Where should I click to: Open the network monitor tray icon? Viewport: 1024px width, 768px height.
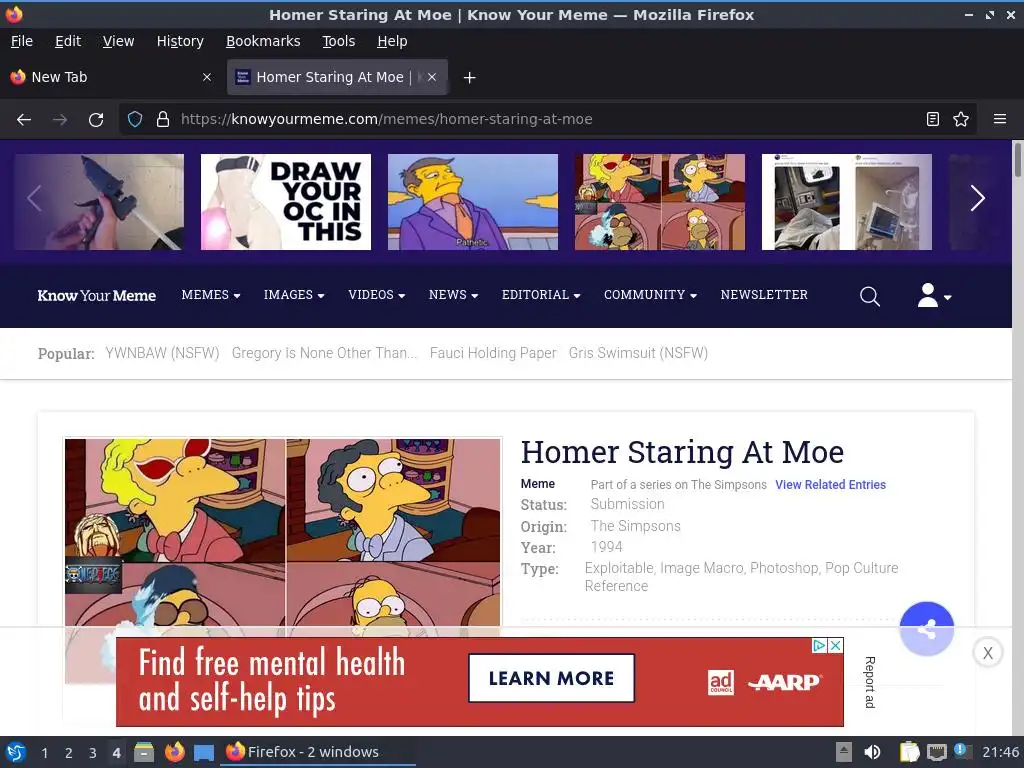click(x=936, y=752)
